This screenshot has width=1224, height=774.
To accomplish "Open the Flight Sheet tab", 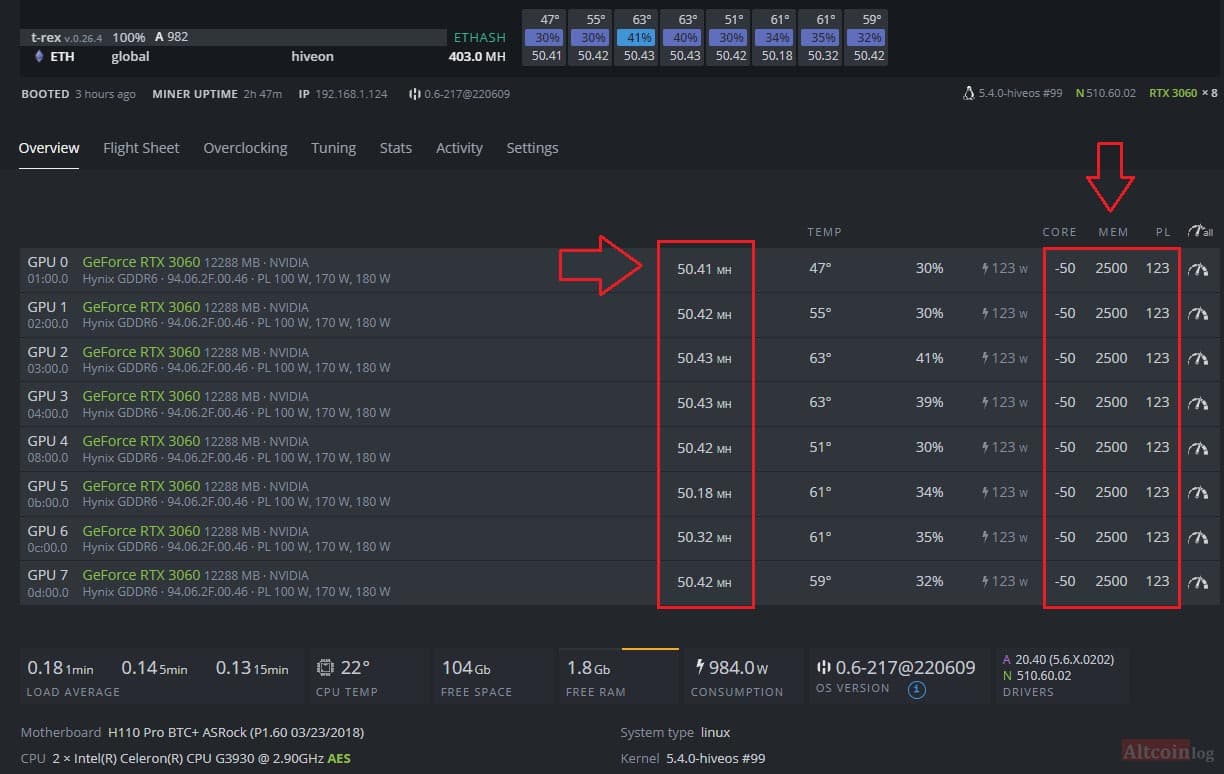I will click(x=141, y=148).
